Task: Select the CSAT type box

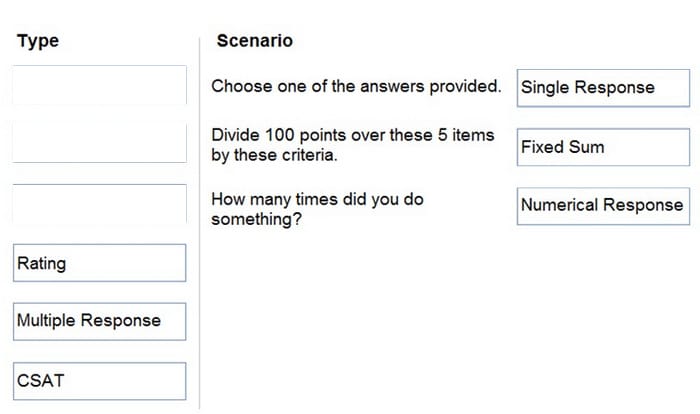Action: pos(100,381)
